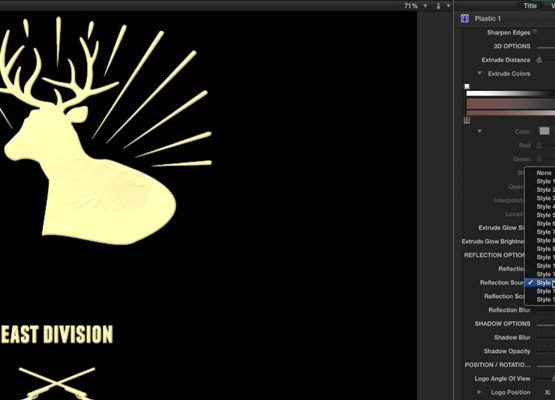Click the Logo Angle Of View label
This screenshot has width=555, height=400.
coord(502,378)
